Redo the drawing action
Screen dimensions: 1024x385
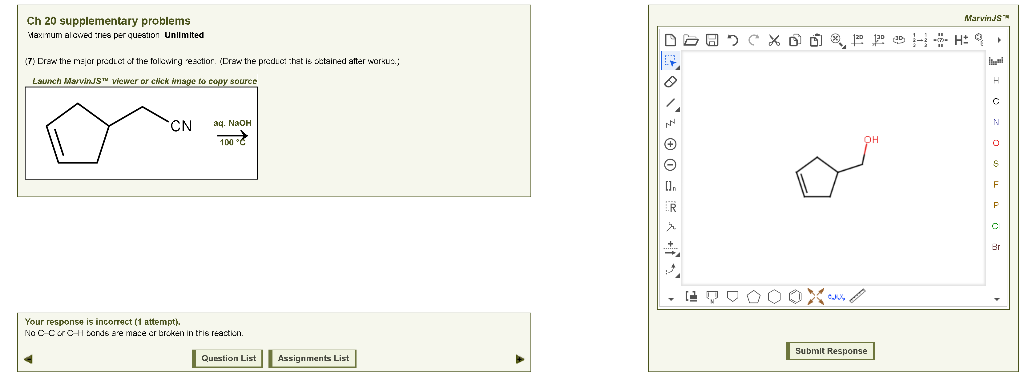tap(754, 40)
